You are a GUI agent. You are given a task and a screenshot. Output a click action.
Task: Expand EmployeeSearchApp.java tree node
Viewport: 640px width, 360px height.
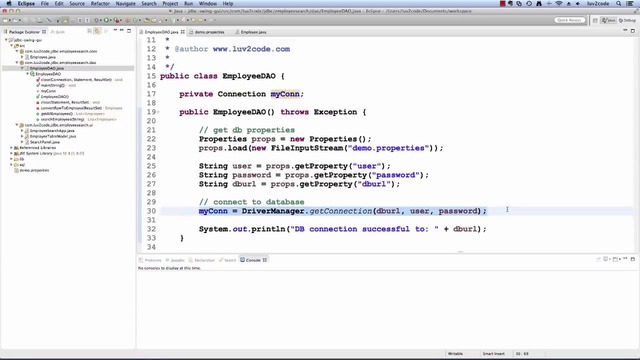(22, 131)
